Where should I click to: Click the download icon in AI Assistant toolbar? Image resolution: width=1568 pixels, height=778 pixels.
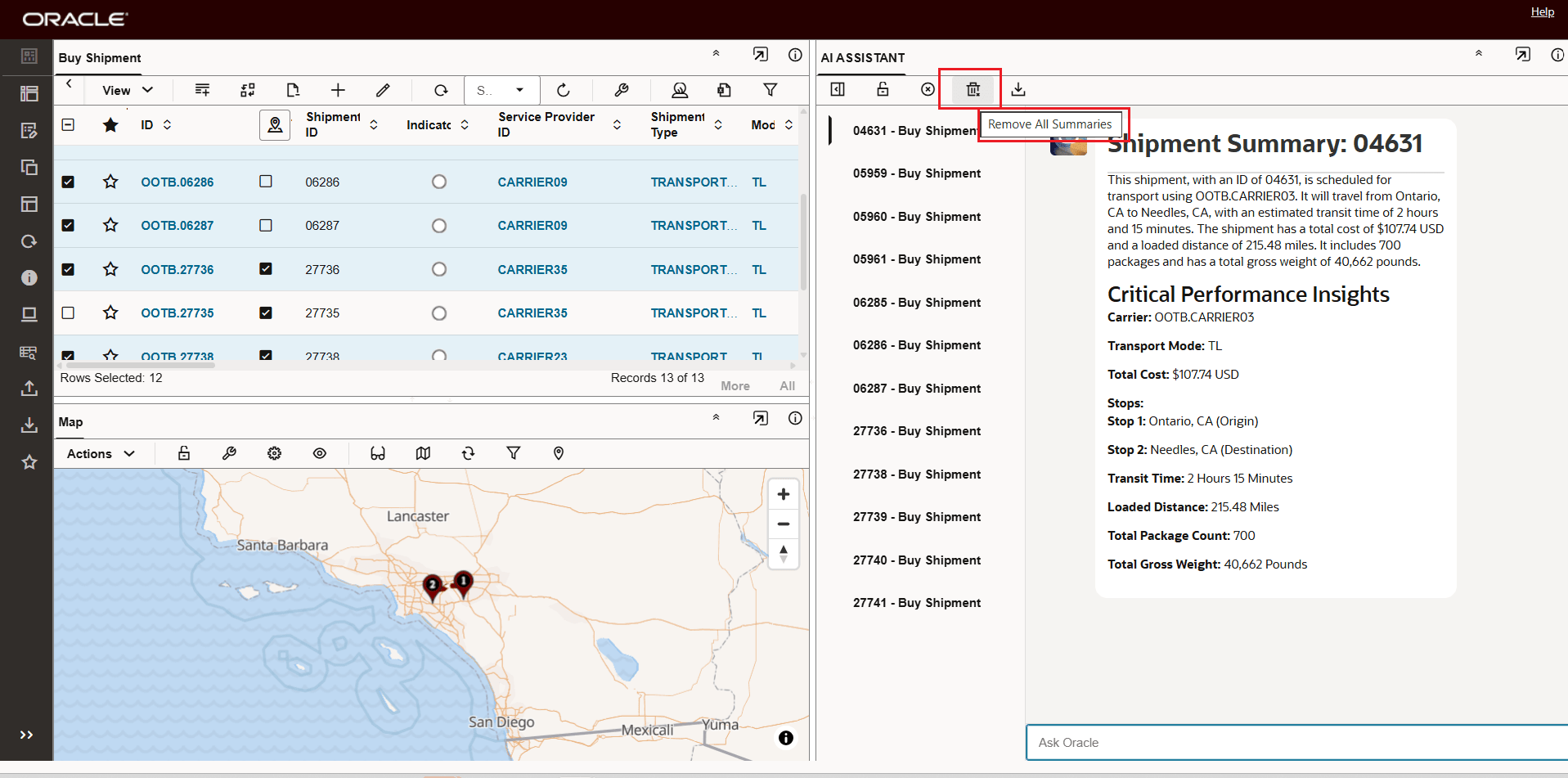click(1018, 89)
